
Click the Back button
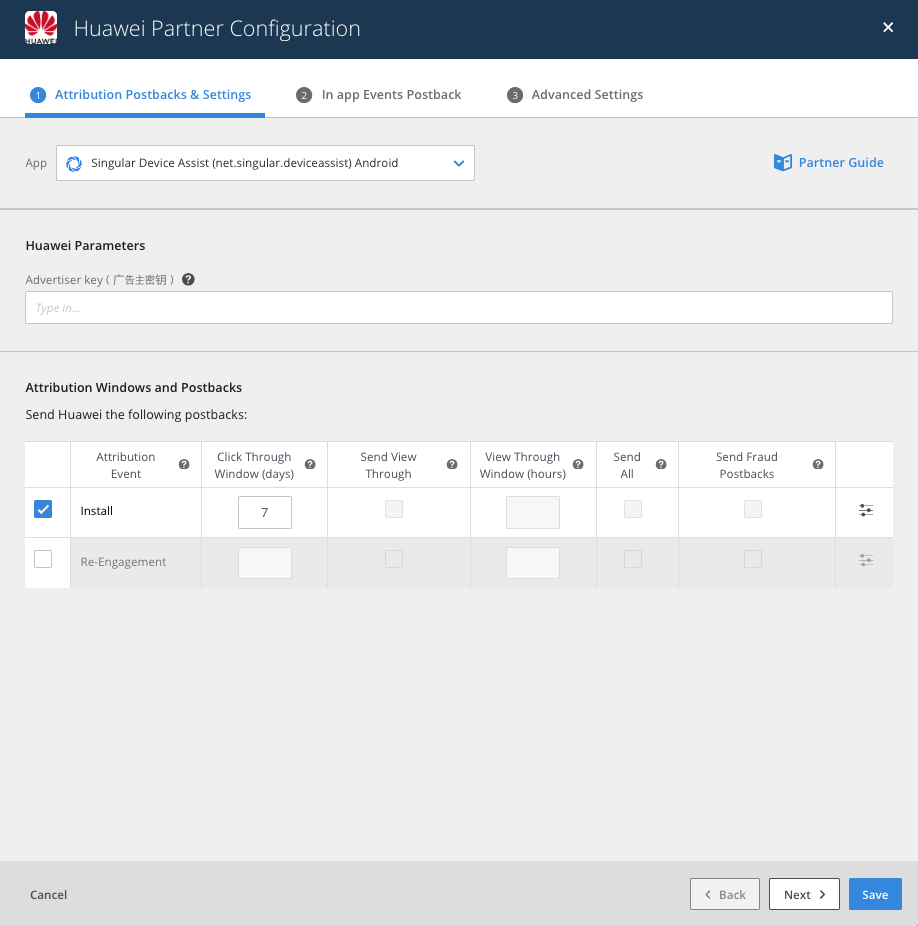pyautogui.click(x=725, y=894)
